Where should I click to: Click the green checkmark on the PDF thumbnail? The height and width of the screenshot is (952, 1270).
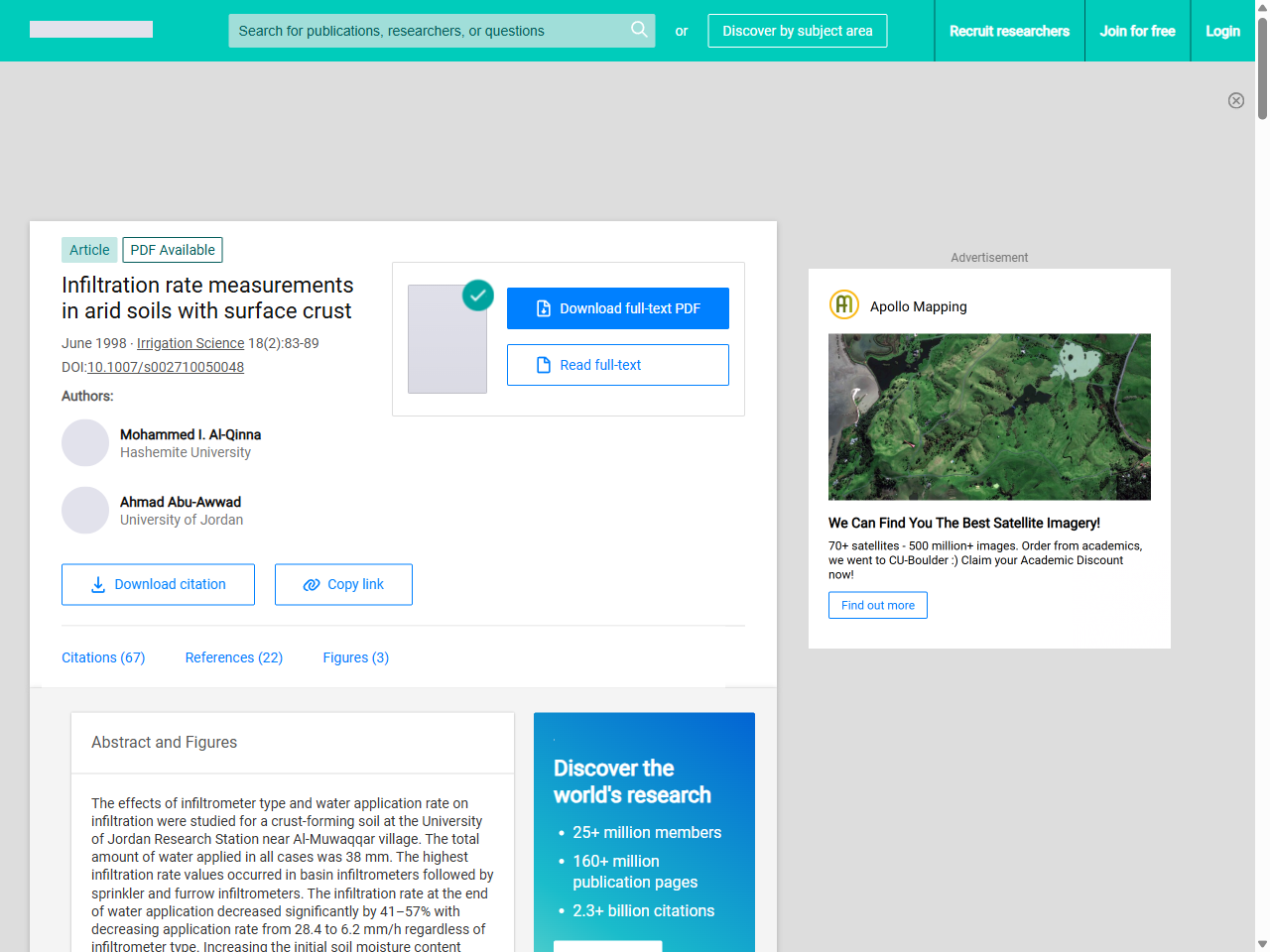pos(477,295)
